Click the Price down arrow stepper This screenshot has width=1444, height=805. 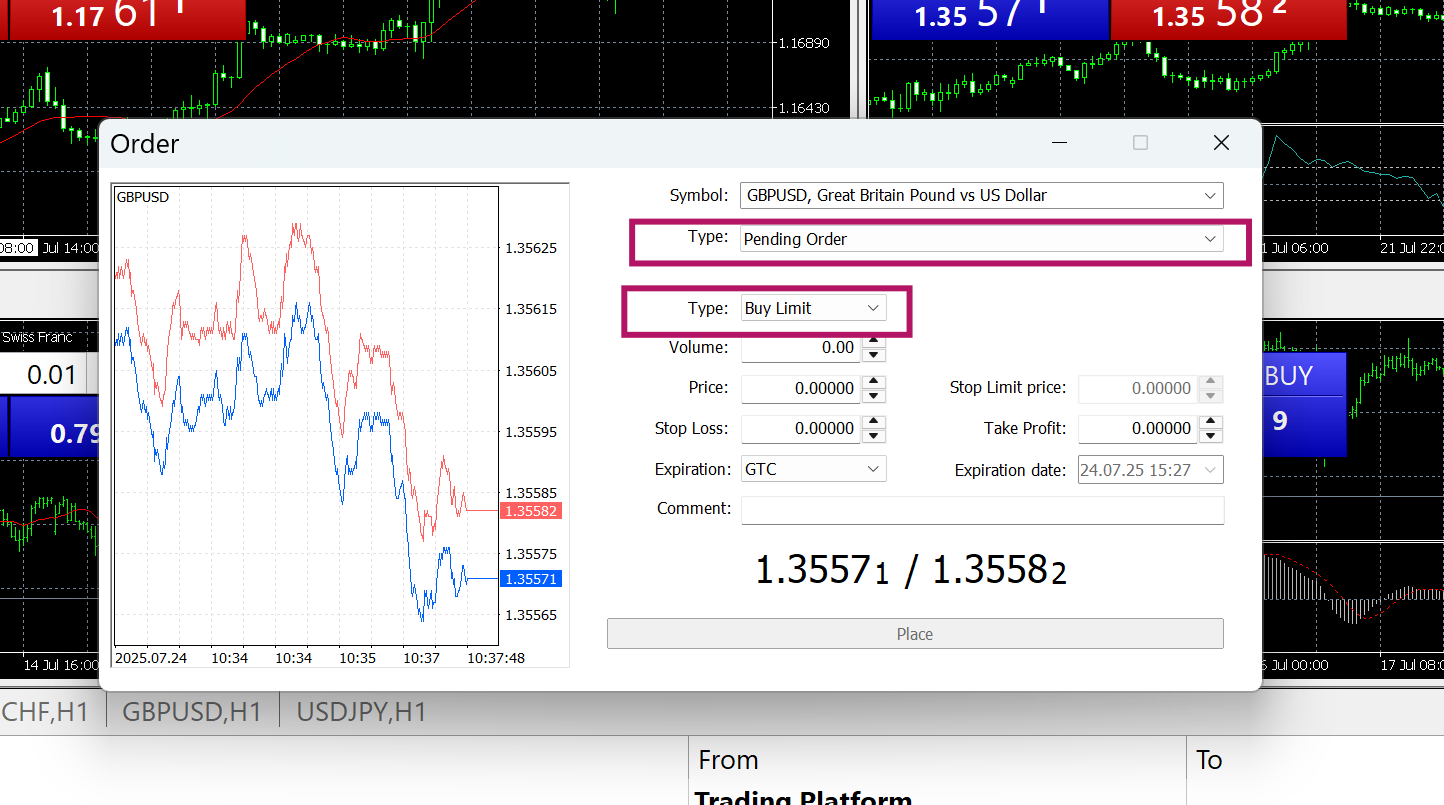click(874, 395)
